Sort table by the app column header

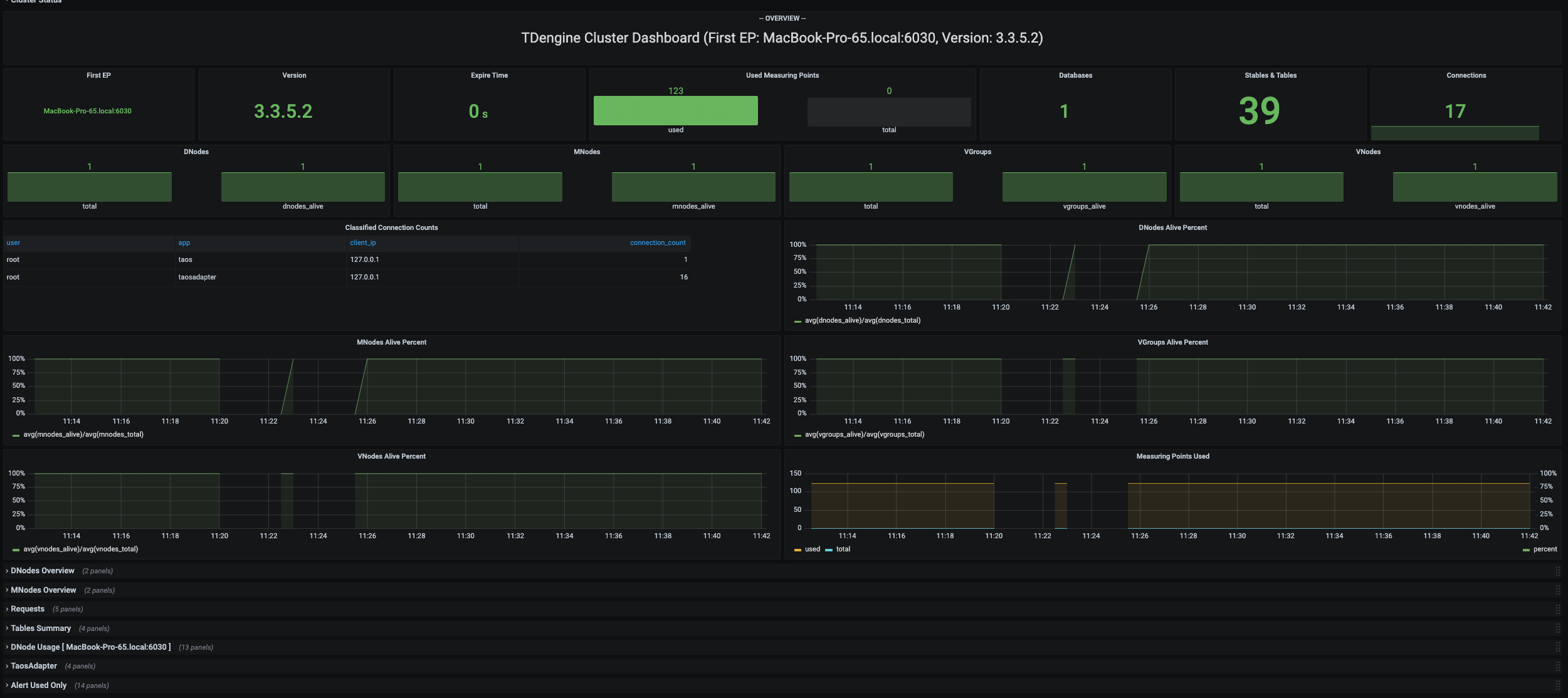click(184, 243)
